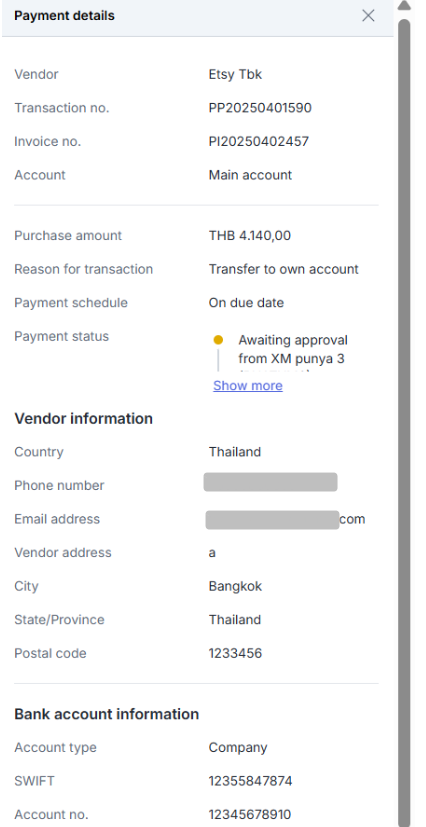Select invoice number PI20250402457

point(259,141)
